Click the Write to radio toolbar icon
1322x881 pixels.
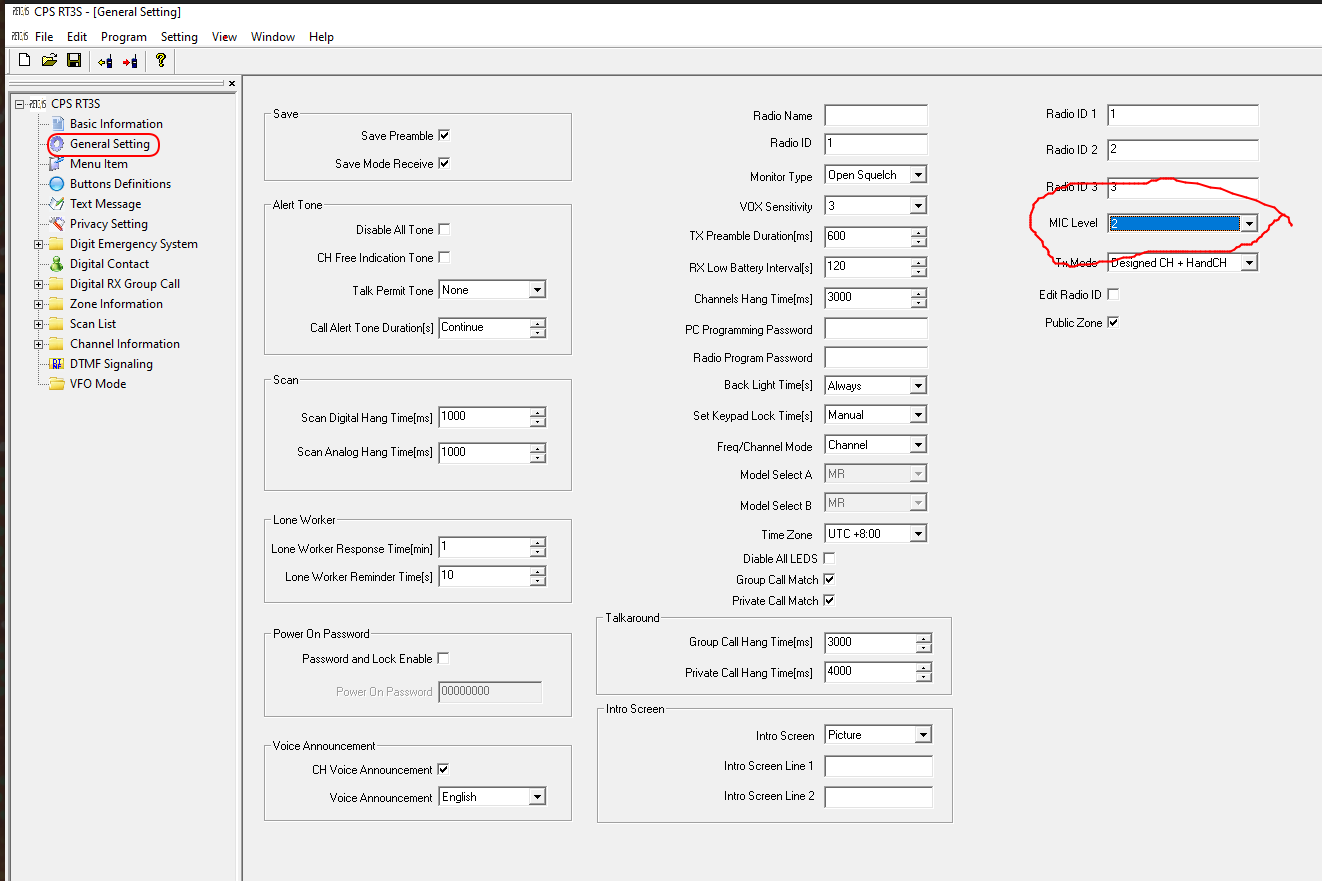coord(130,61)
